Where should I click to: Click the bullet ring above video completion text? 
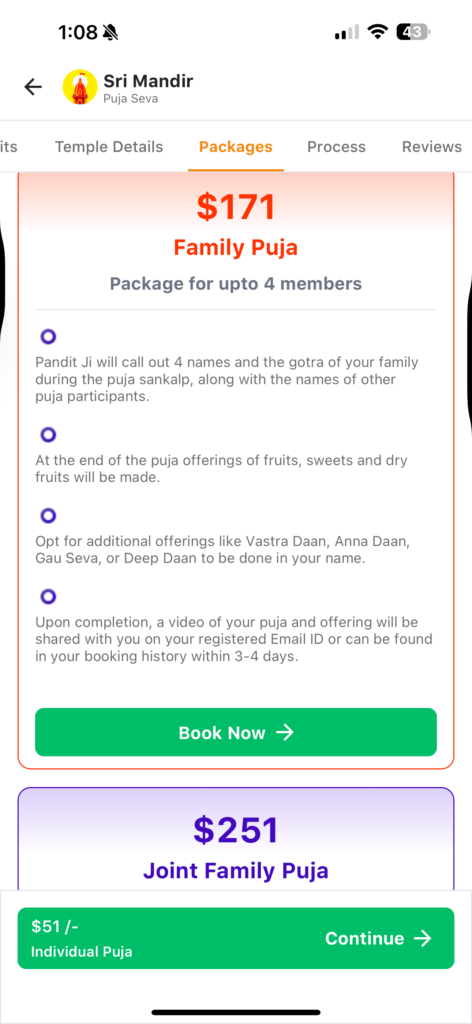pos(48,596)
